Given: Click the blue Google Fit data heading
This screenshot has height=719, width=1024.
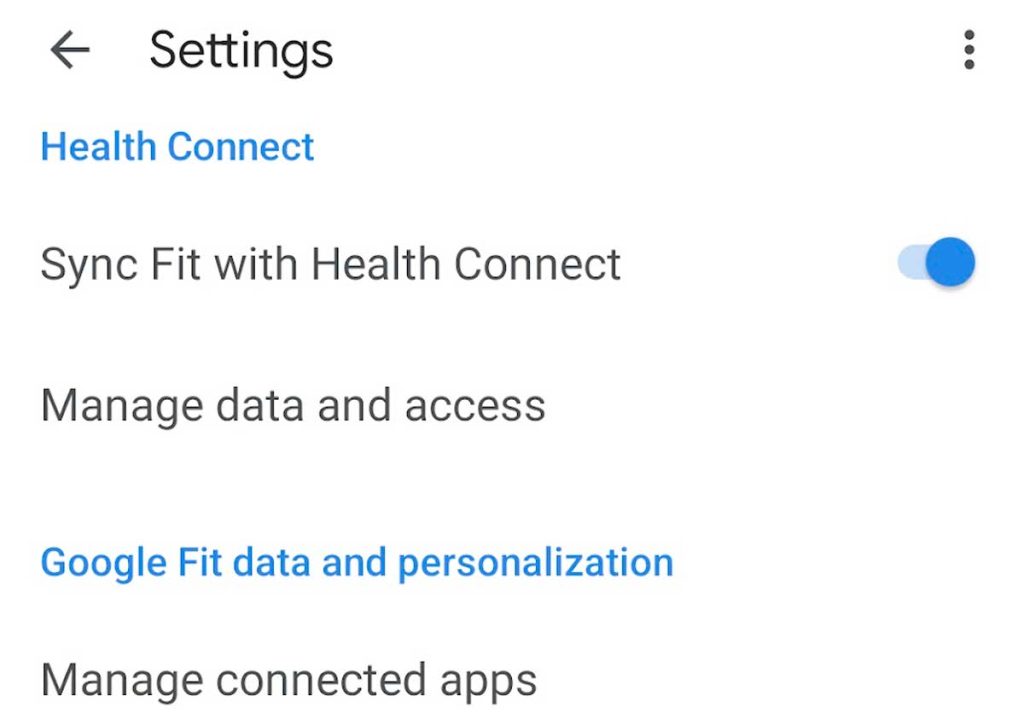Looking at the screenshot, I should (356, 562).
